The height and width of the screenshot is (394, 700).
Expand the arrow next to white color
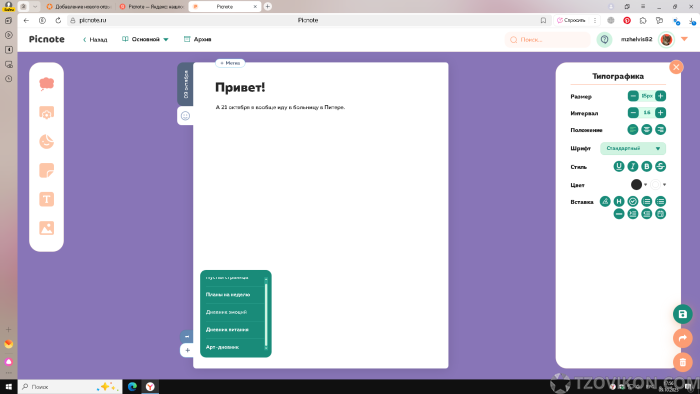(664, 185)
